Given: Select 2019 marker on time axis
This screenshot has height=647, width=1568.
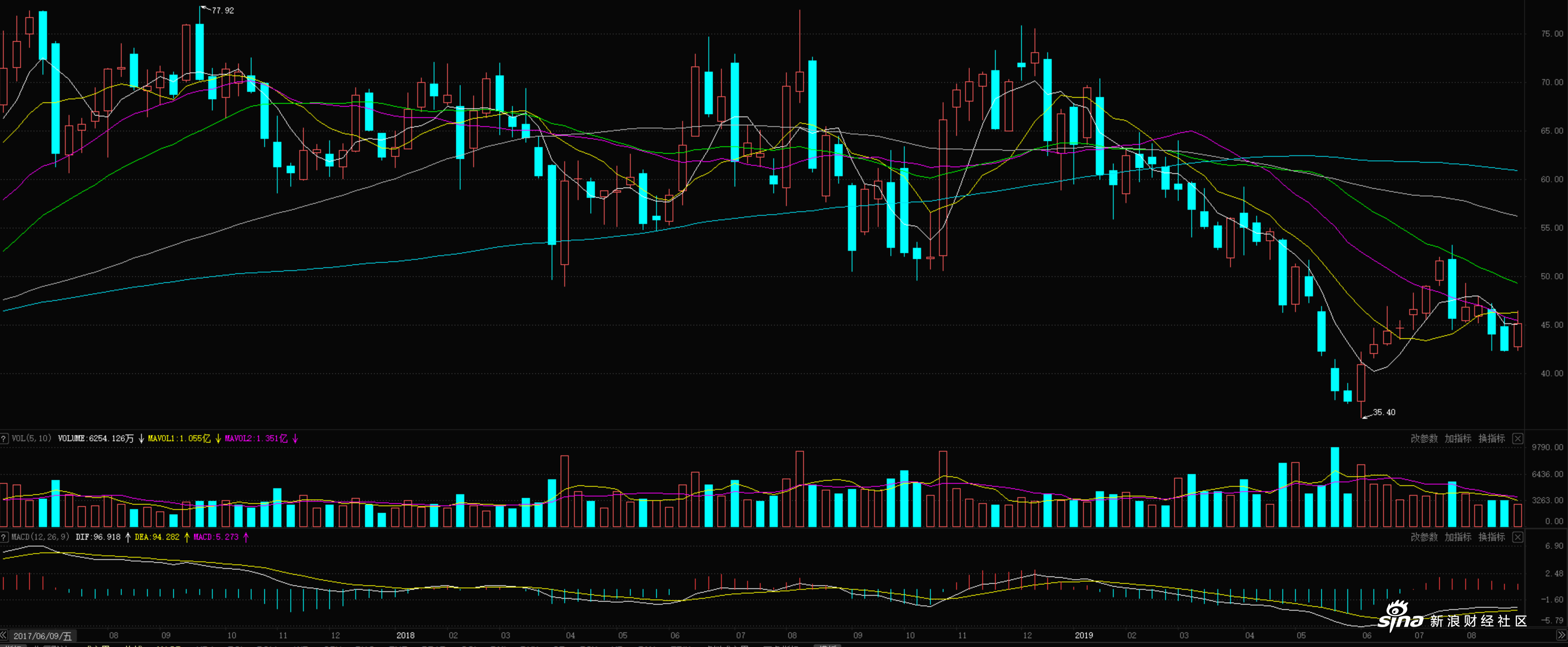Looking at the screenshot, I should (1083, 635).
